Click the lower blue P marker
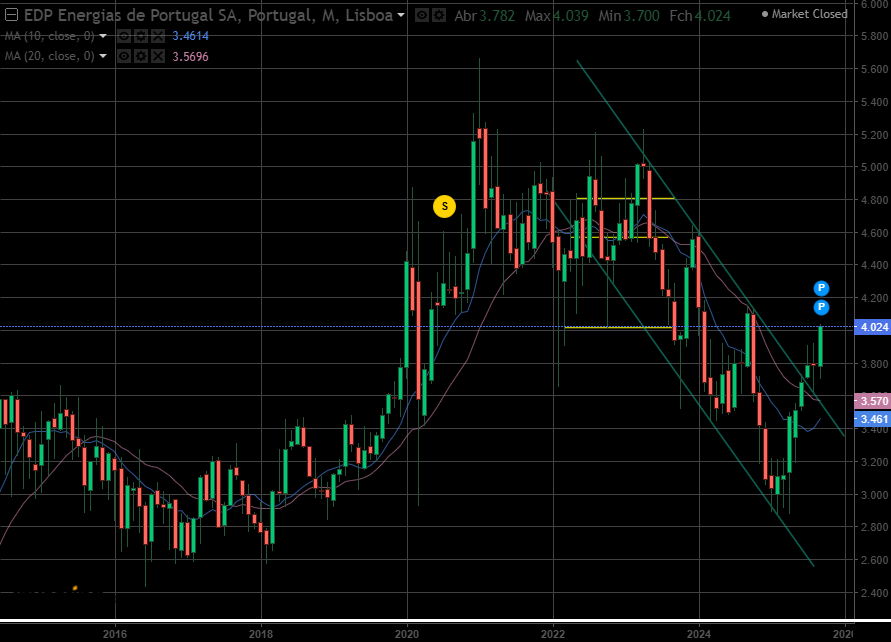Image resolution: width=891 pixels, height=642 pixels. 821,307
